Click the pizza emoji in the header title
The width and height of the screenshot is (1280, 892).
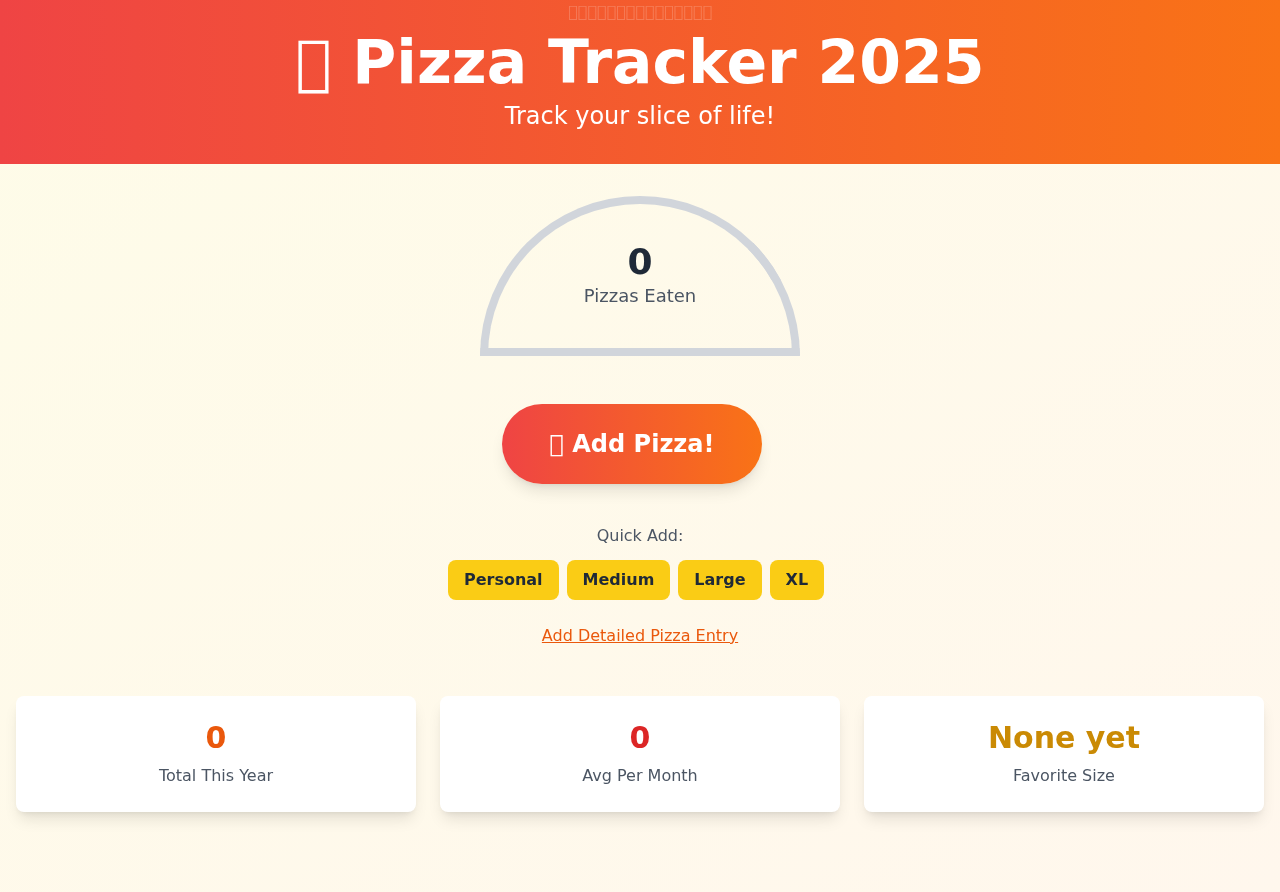(313, 63)
